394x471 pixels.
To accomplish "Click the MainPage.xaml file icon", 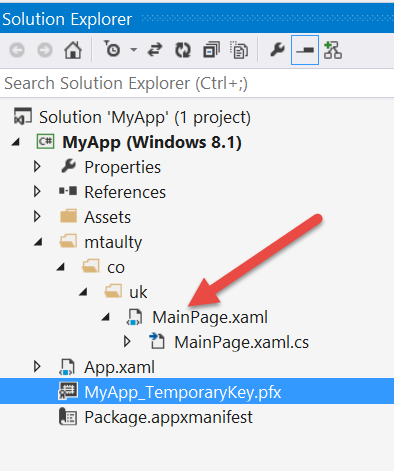I will point(134,317).
